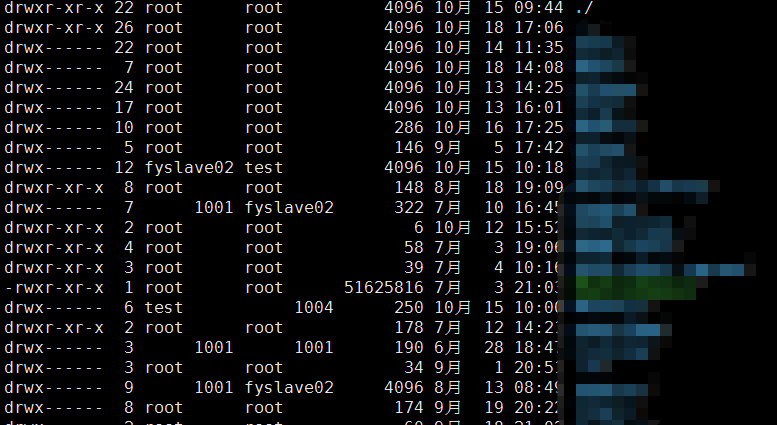Select the file size '250'

[409, 308]
